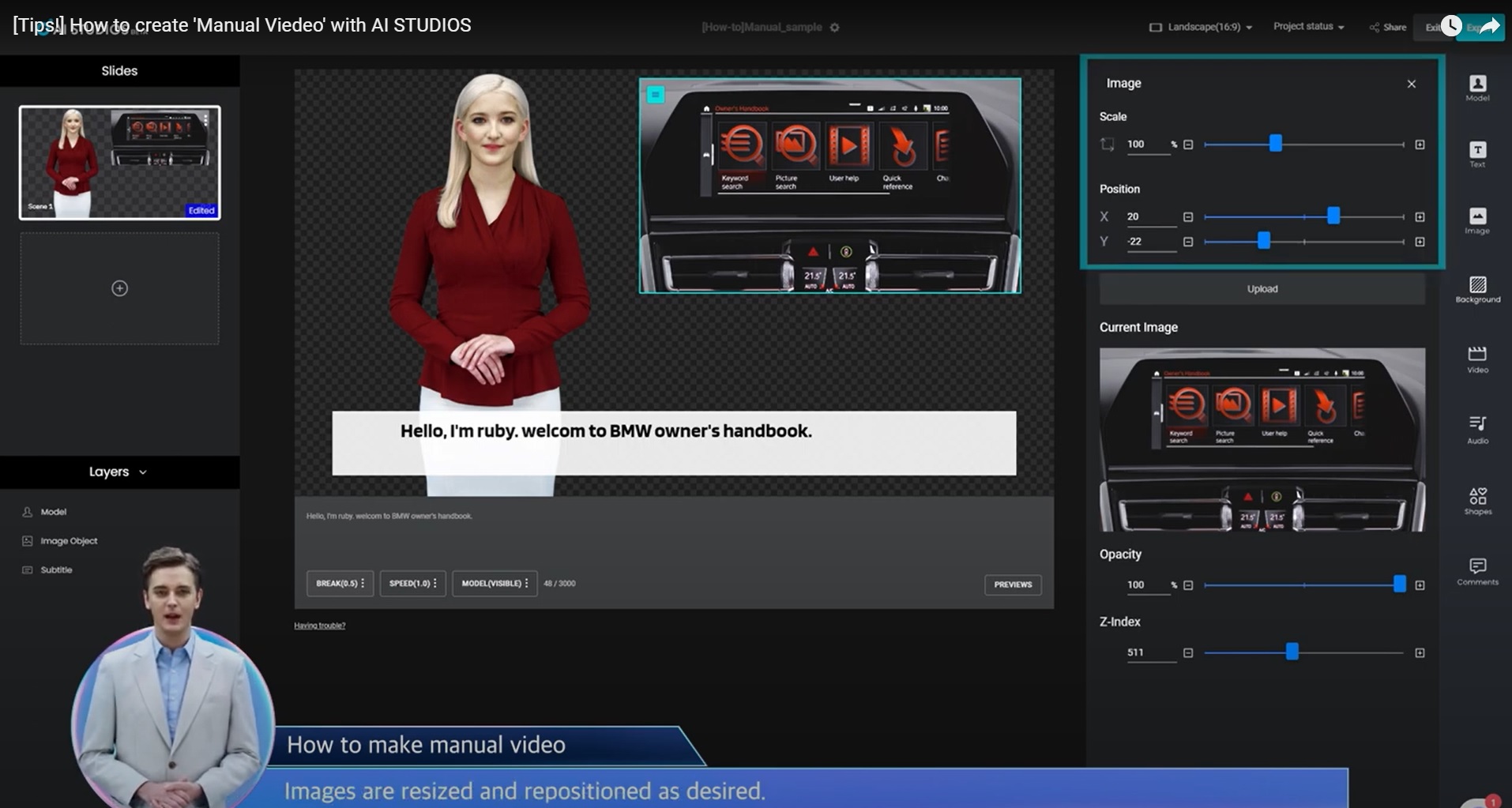The image size is (1512, 808).
Task: Click the Share button
Action: pyautogui.click(x=1388, y=27)
